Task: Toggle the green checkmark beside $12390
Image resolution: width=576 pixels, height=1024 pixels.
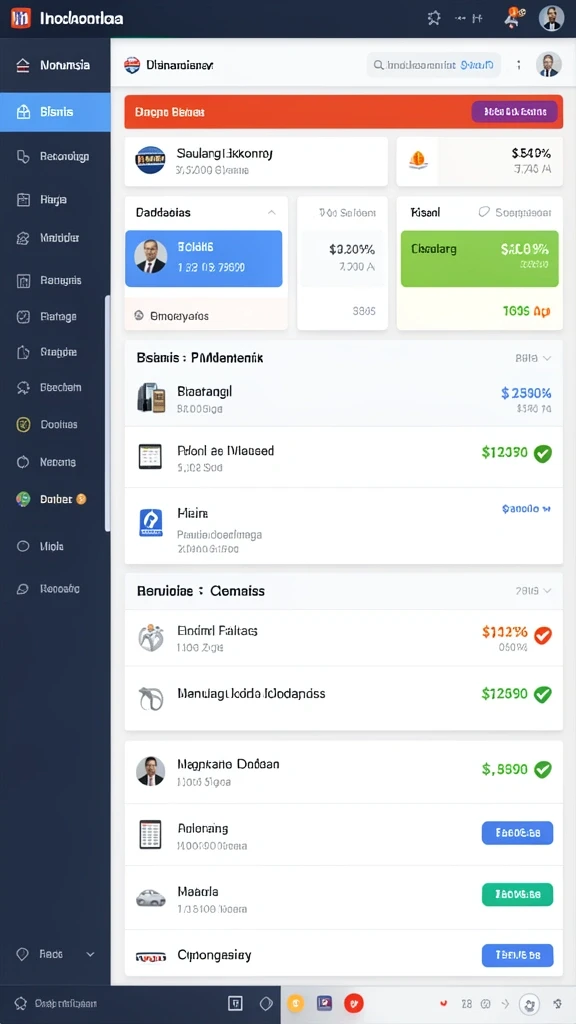Action: click(543, 453)
